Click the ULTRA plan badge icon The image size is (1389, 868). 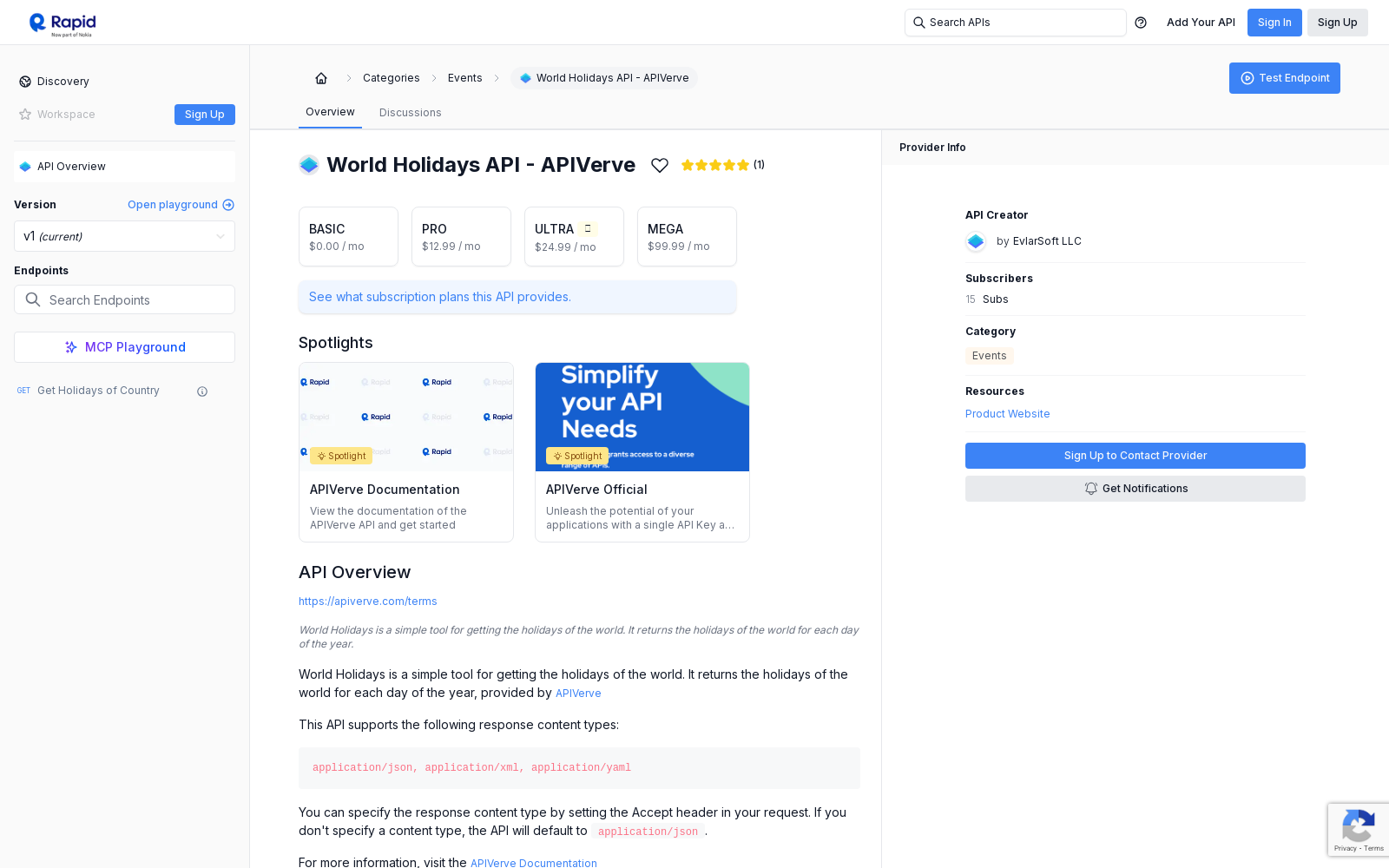(x=588, y=228)
